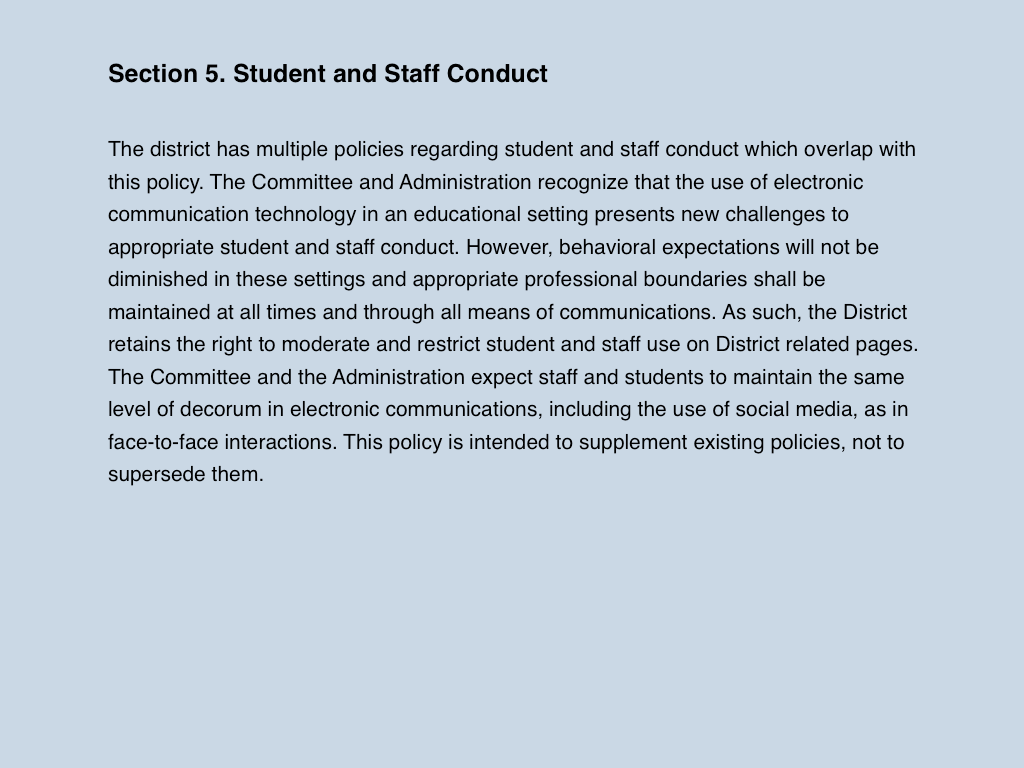Click the word 'behavioral' in the paragraph

[x=607, y=248]
